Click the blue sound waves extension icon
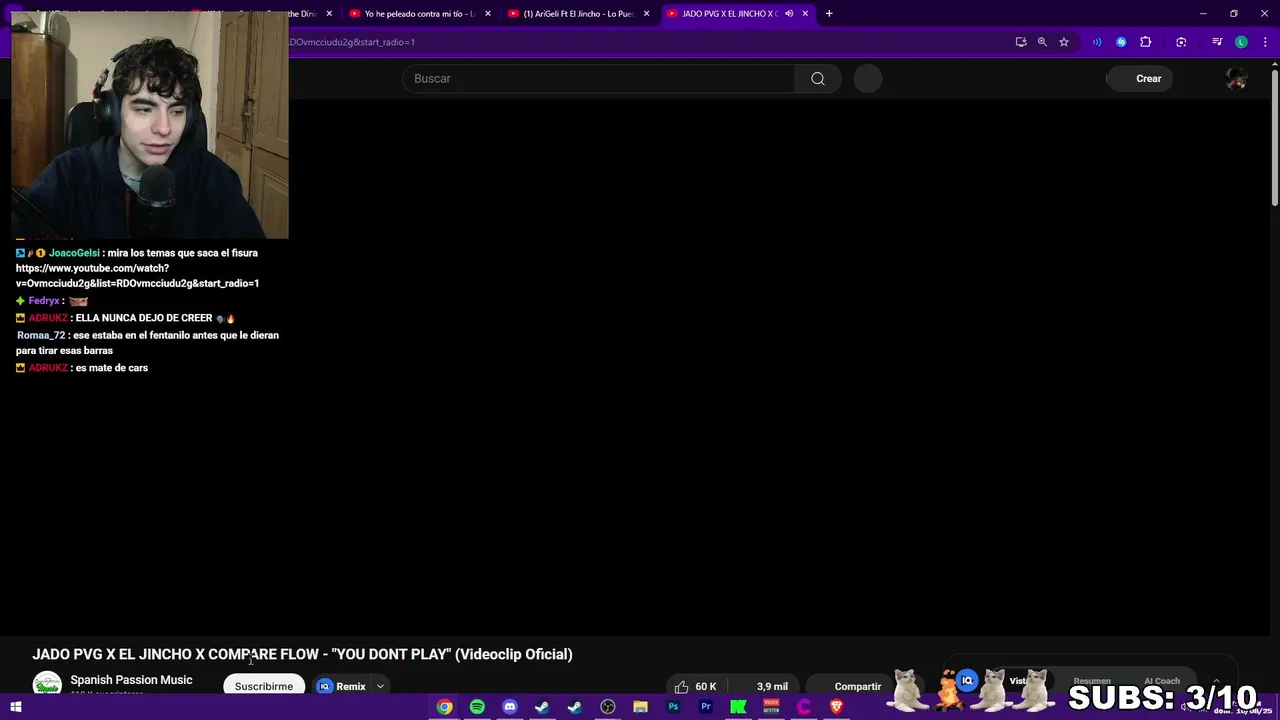This screenshot has width=1280, height=720. tap(1097, 42)
